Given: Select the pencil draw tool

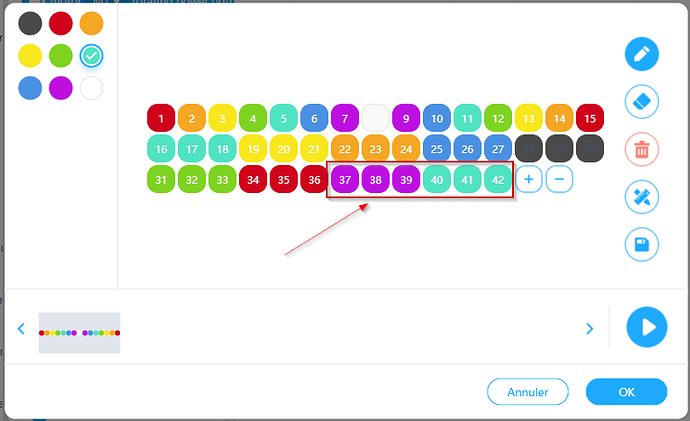Looking at the screenshot, I should click(642, 54).
